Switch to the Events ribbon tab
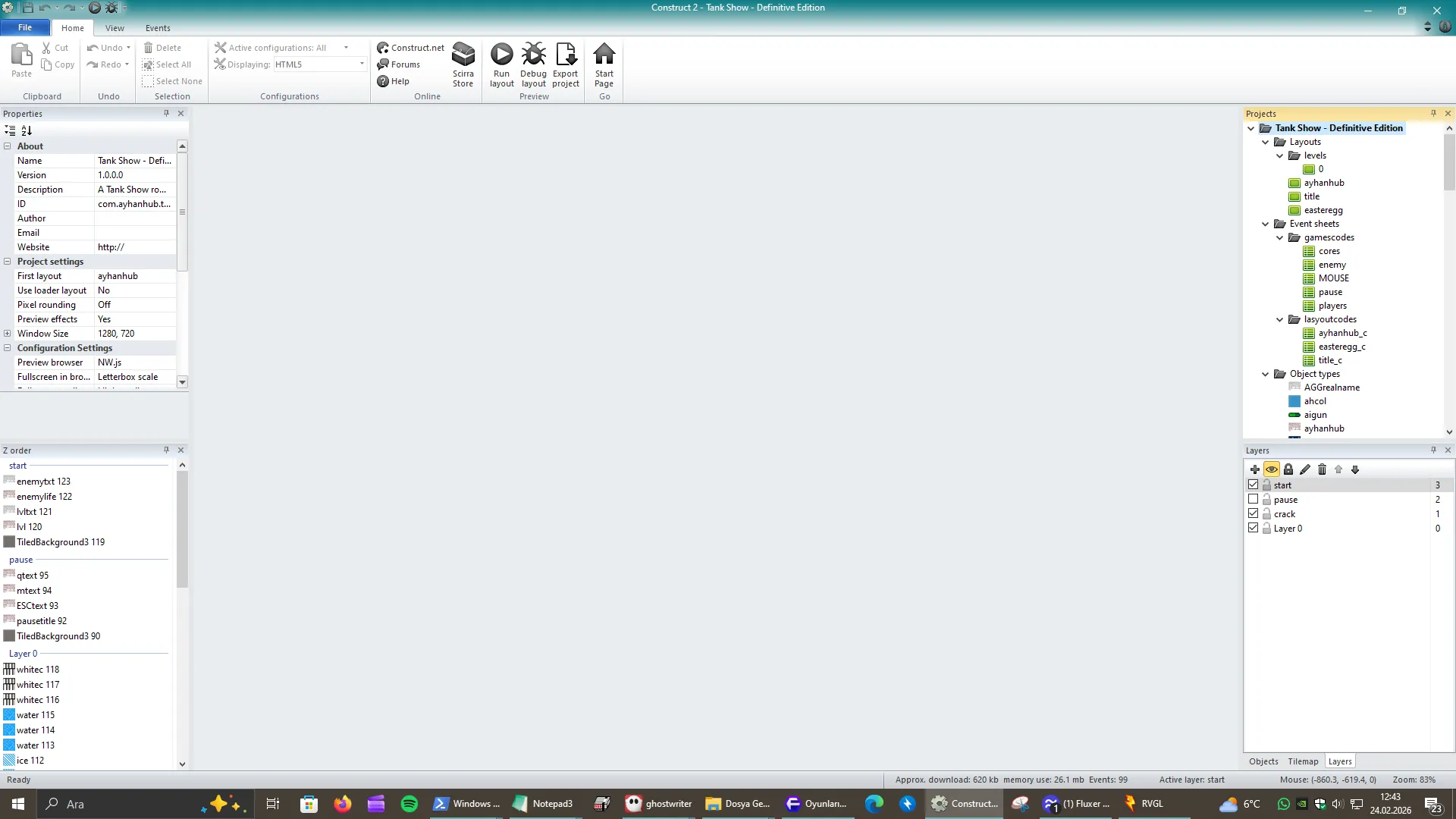Viewport: 1456px width, 819px height. click(x=158, y=28)
